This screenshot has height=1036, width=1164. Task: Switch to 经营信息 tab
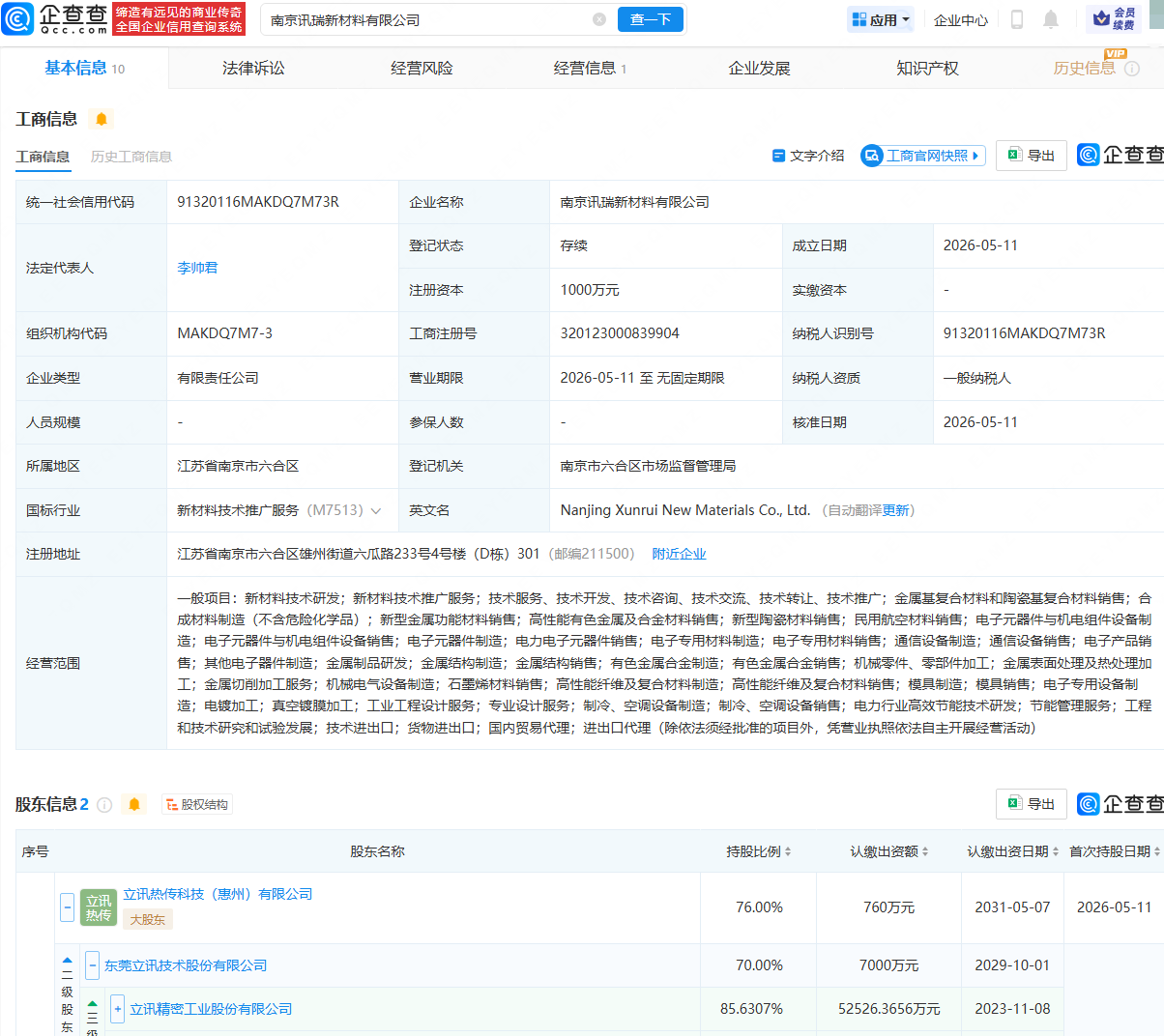[x=590, y=68]
